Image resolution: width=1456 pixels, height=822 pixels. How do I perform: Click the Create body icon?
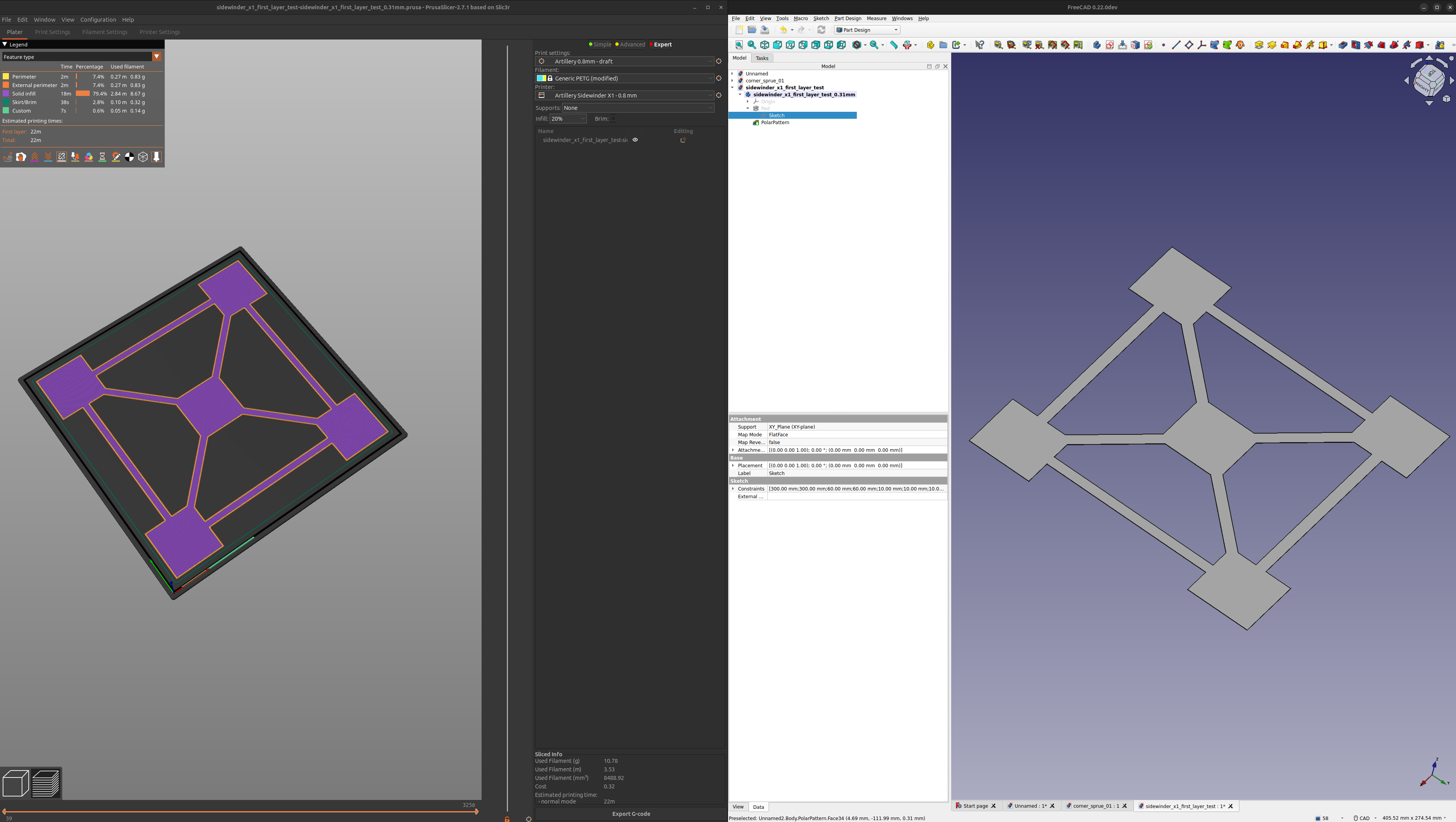tap(1097, 45)
